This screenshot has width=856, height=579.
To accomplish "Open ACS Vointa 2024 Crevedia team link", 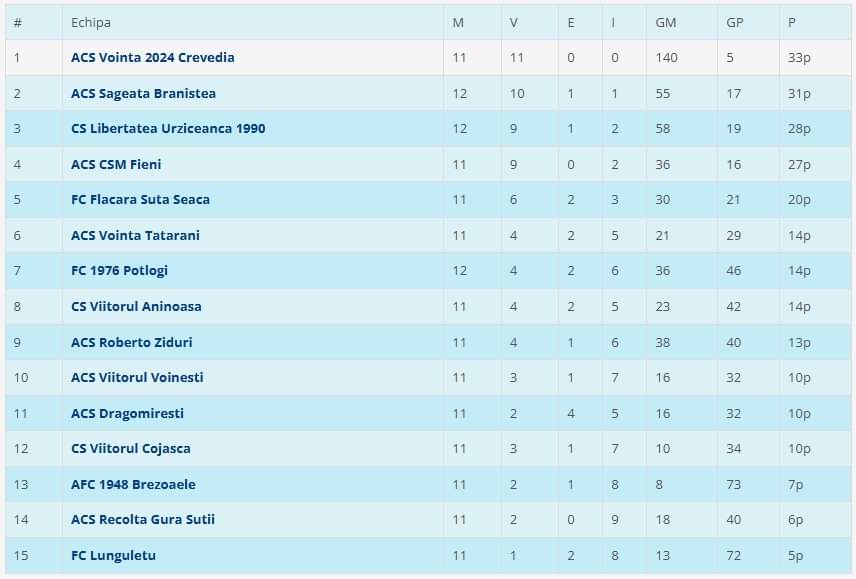I will point(152,58).
